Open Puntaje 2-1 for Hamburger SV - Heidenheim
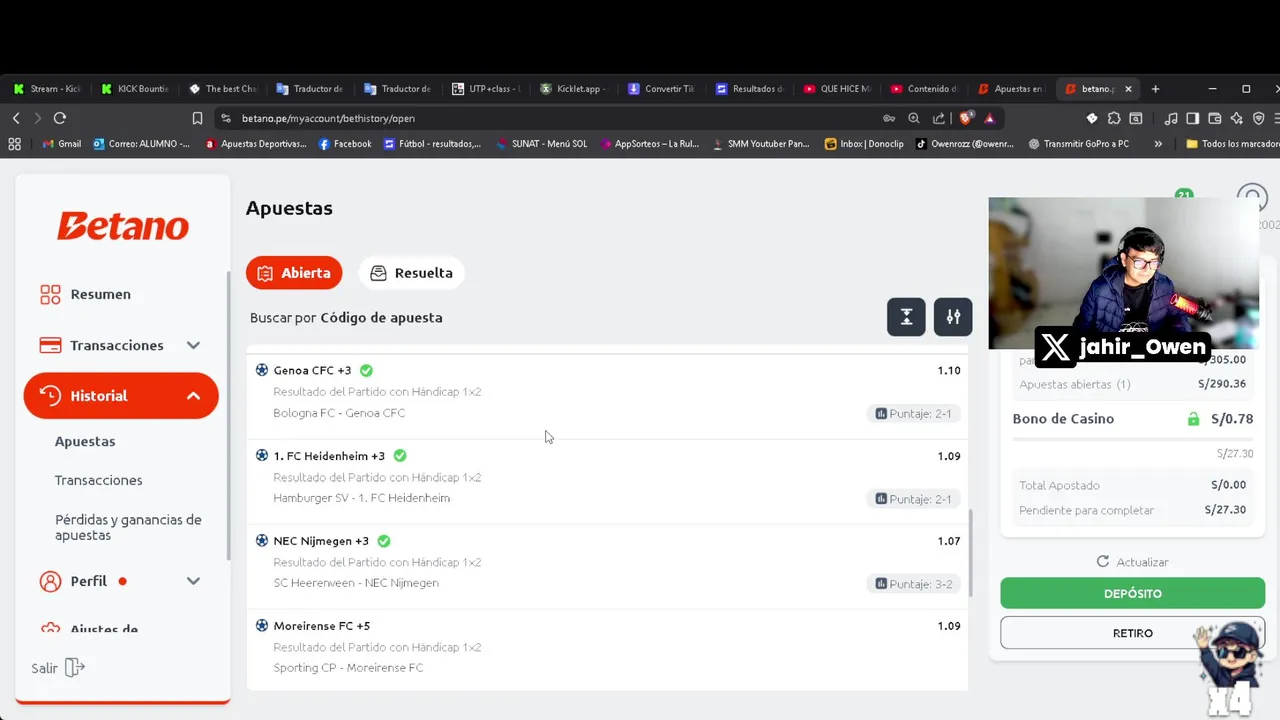Image resolution: width=1280 pixels, height=720 pixels. pos(913,499)
